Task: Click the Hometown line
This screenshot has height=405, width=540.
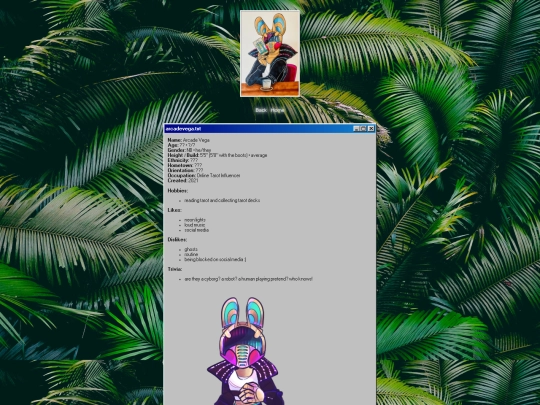Action: 185,165
